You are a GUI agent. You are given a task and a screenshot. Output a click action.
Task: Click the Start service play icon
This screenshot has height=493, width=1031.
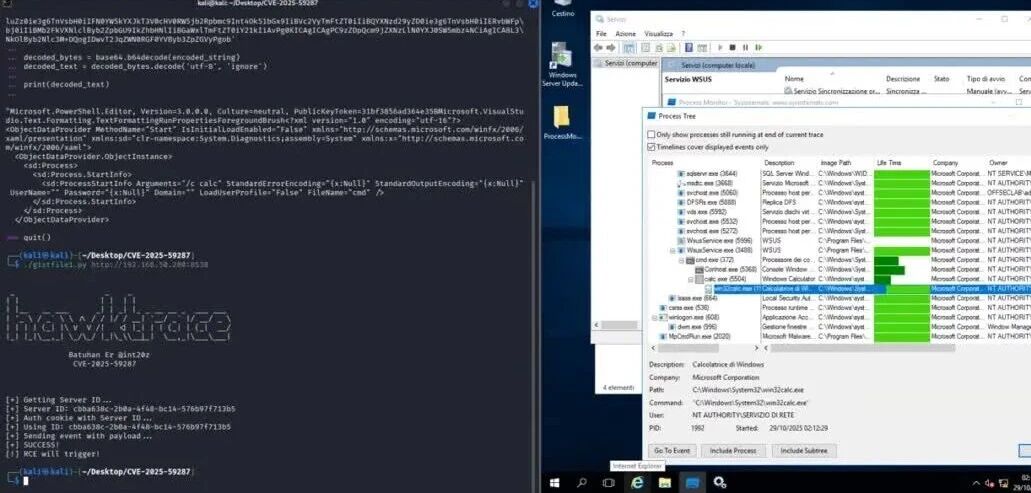point(720,47)
